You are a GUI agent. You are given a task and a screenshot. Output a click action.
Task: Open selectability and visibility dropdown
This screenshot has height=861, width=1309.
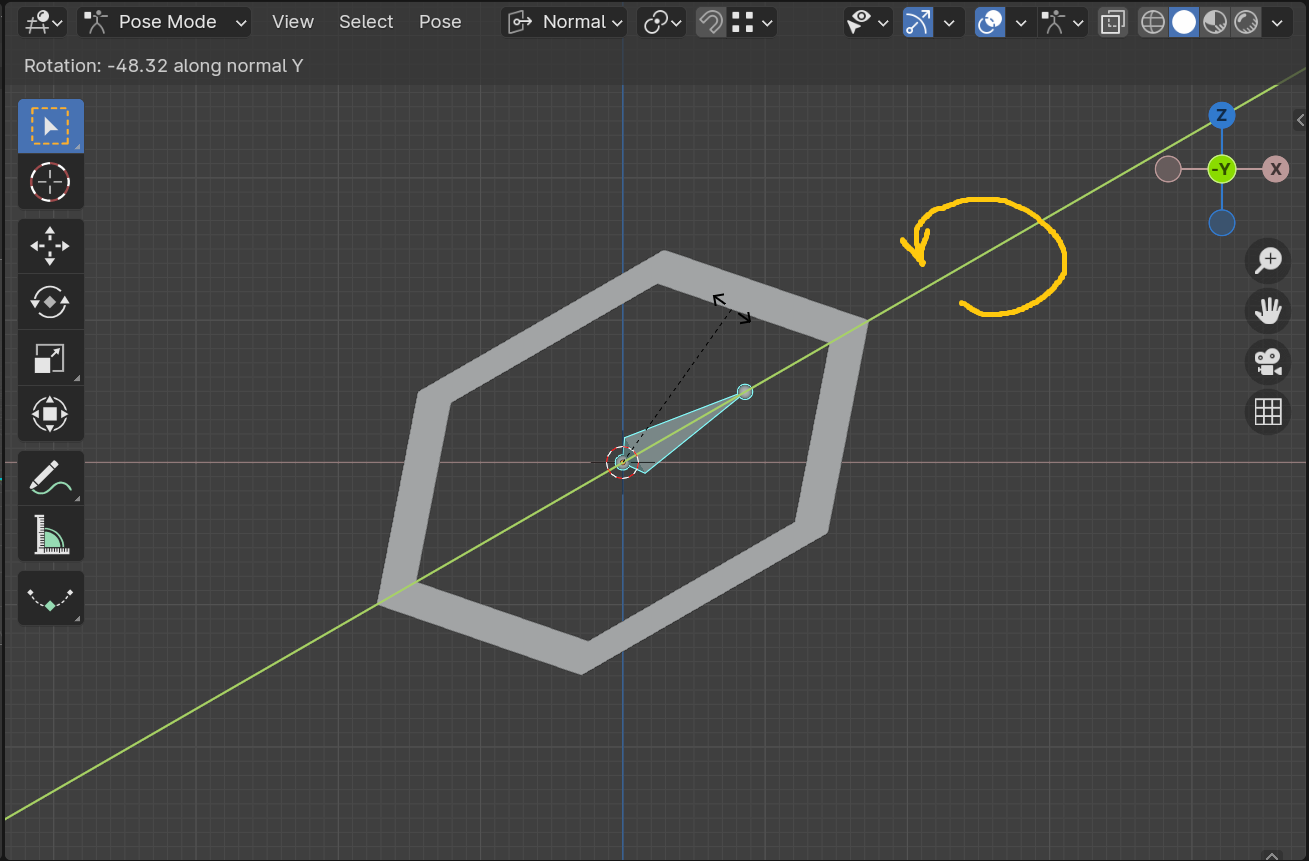point(868,22)
